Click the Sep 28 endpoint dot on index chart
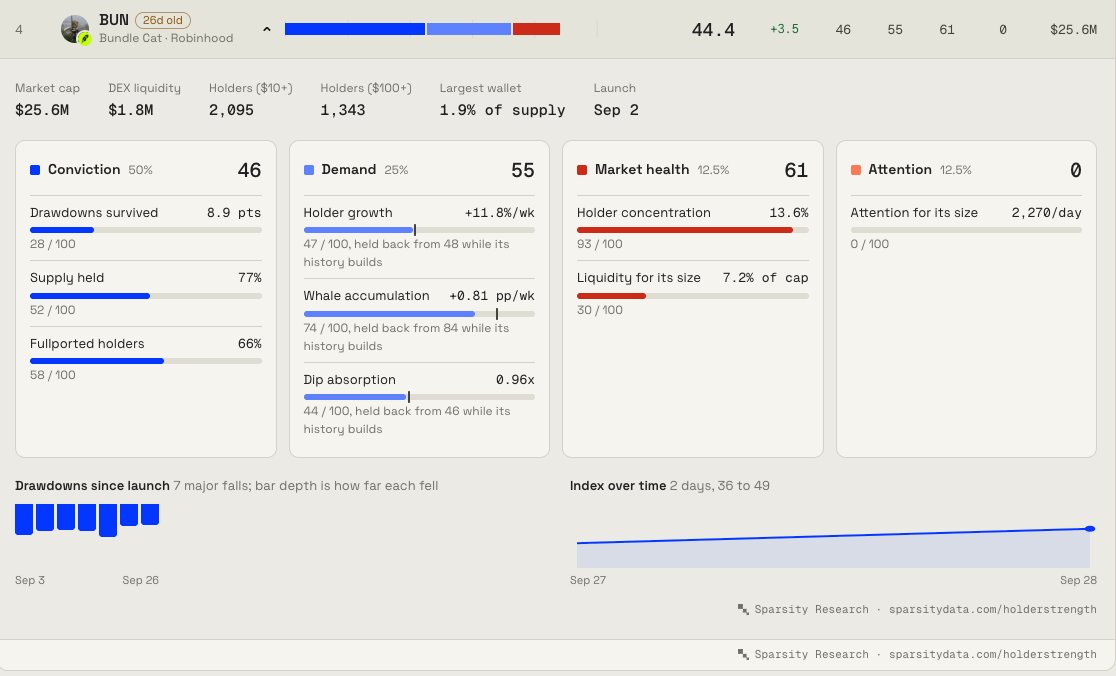The image size is (1116, 676). pos(1090,529)
